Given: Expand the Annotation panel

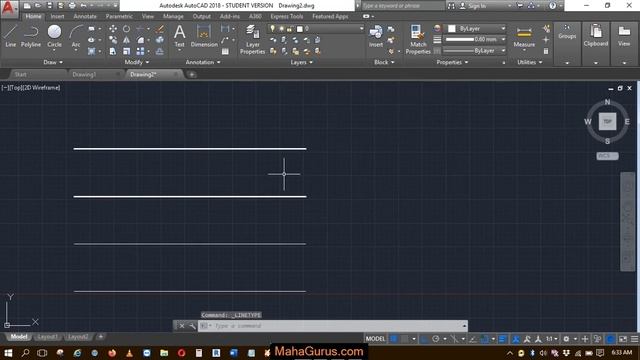Looking at the screenshot, I should pyautogui.click(x=203, y=62).
